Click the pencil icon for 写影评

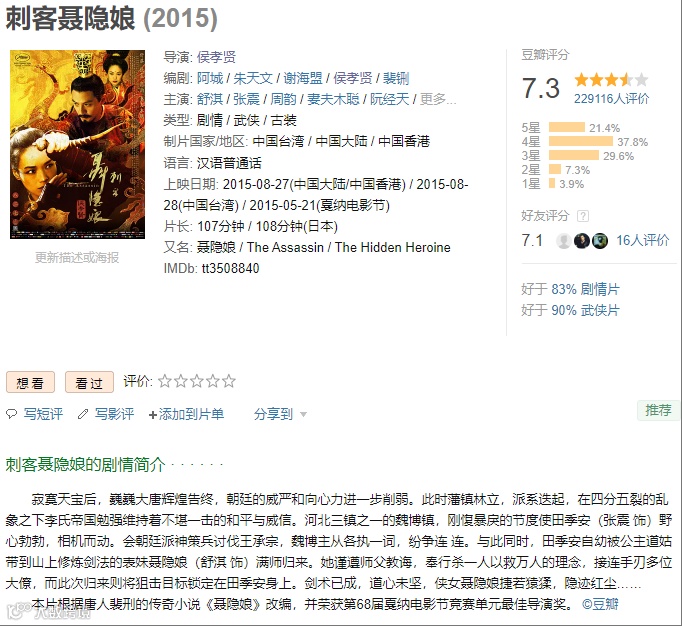(83, 414)
